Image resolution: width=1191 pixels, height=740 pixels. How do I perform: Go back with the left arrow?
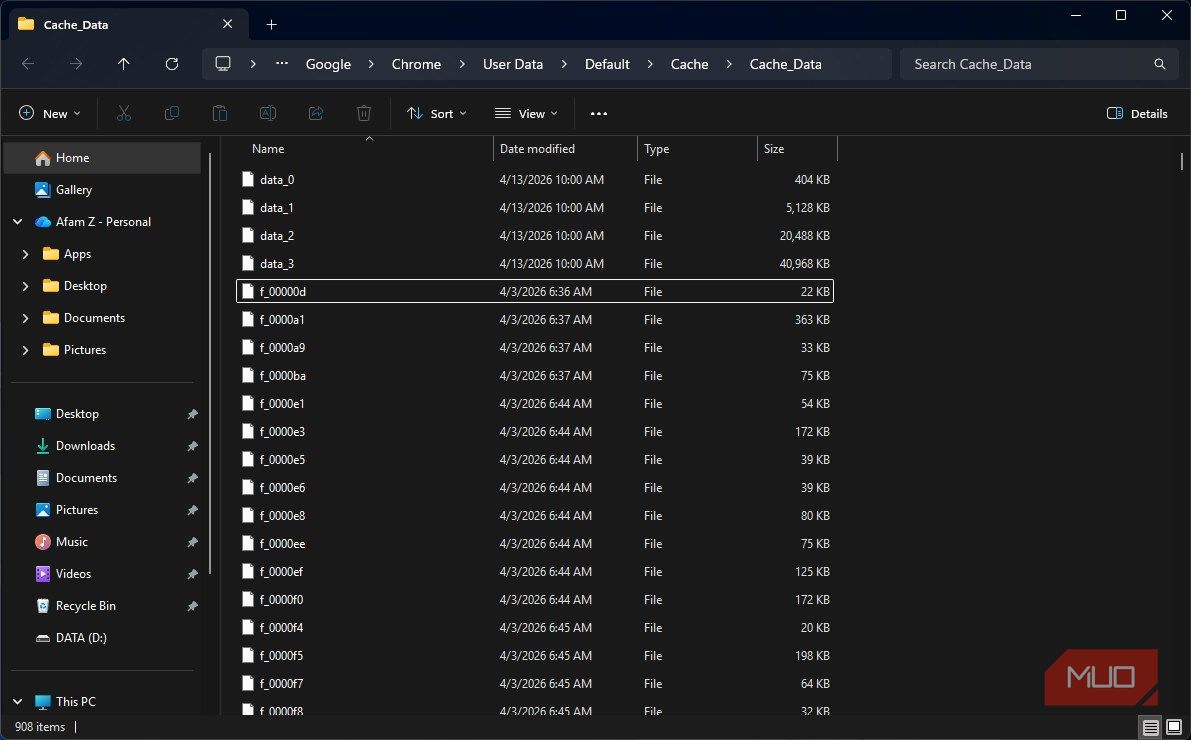tap(28, 64)
